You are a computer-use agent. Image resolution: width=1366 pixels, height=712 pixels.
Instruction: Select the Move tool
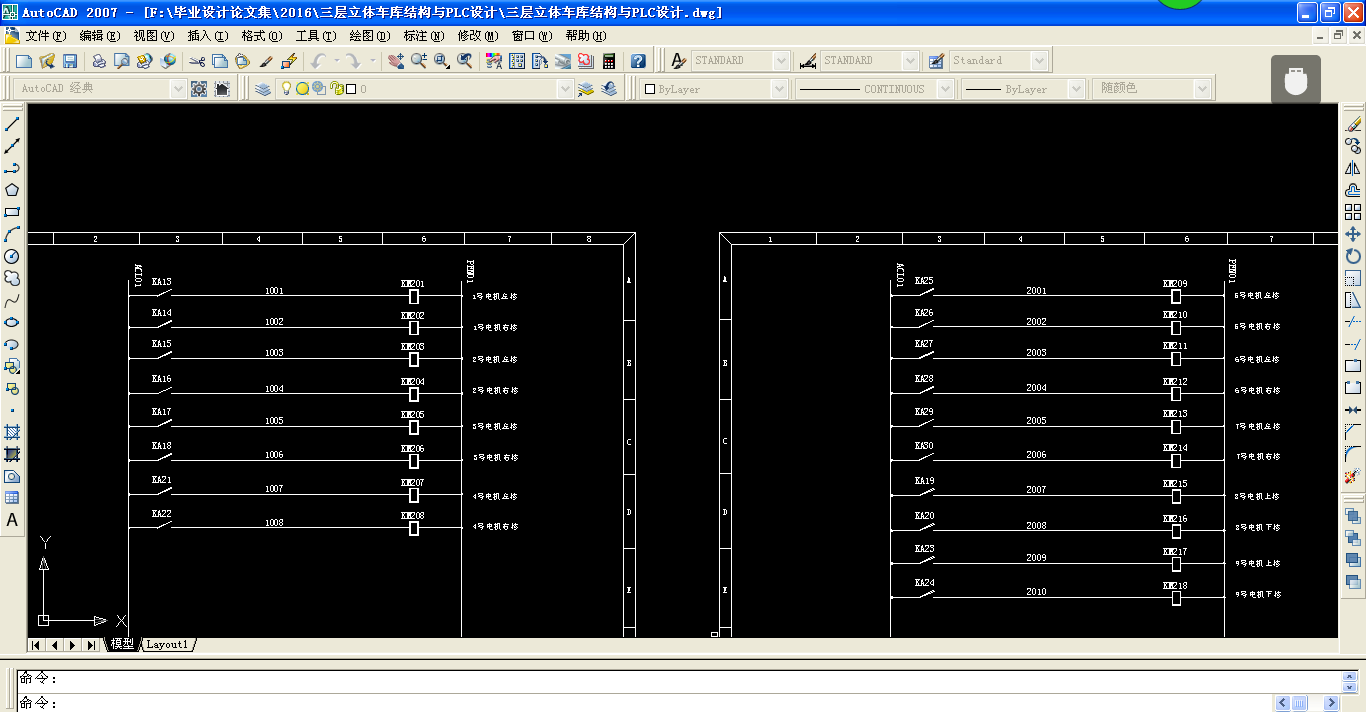(1353, 234)
